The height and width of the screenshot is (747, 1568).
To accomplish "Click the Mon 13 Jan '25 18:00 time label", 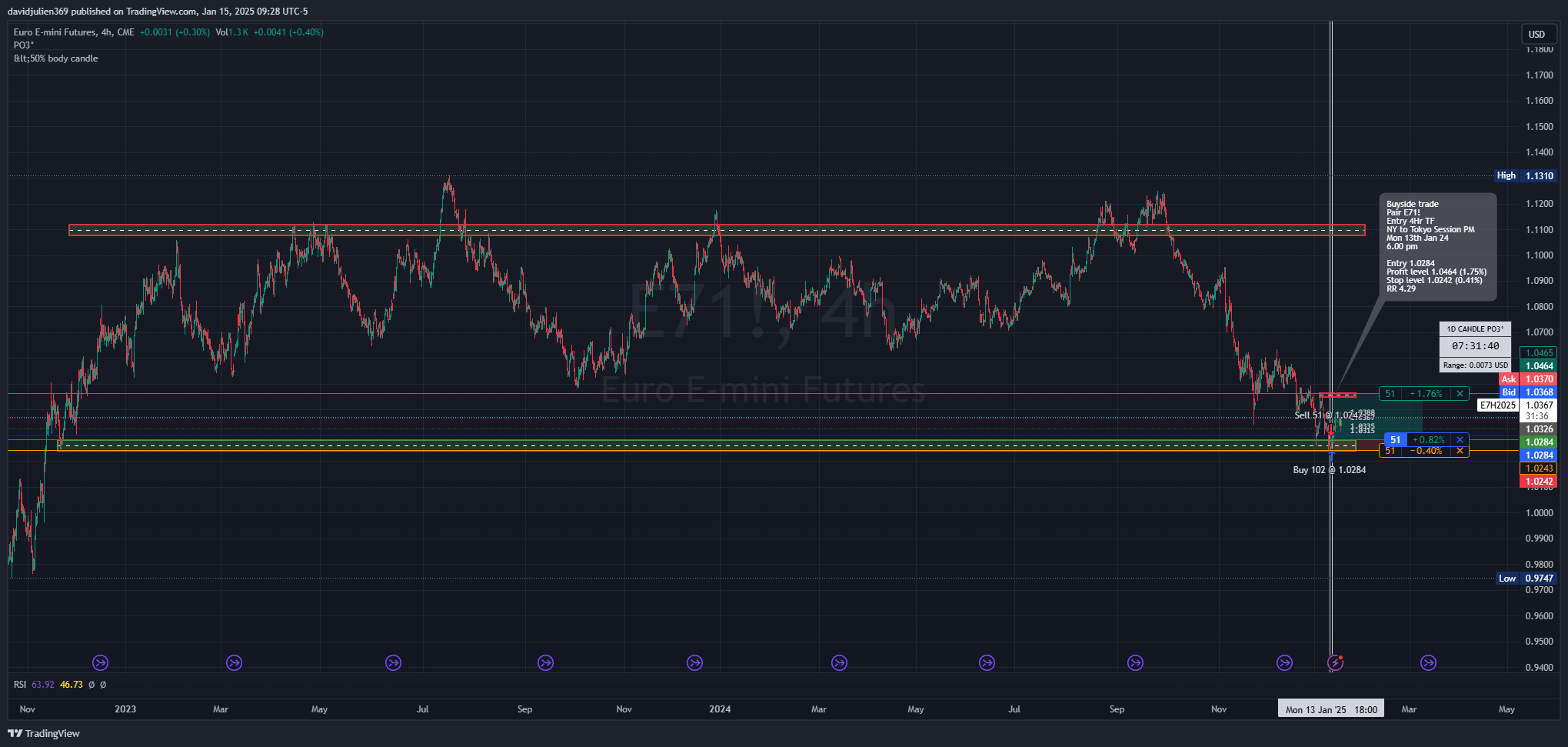I will (1330, 709).
